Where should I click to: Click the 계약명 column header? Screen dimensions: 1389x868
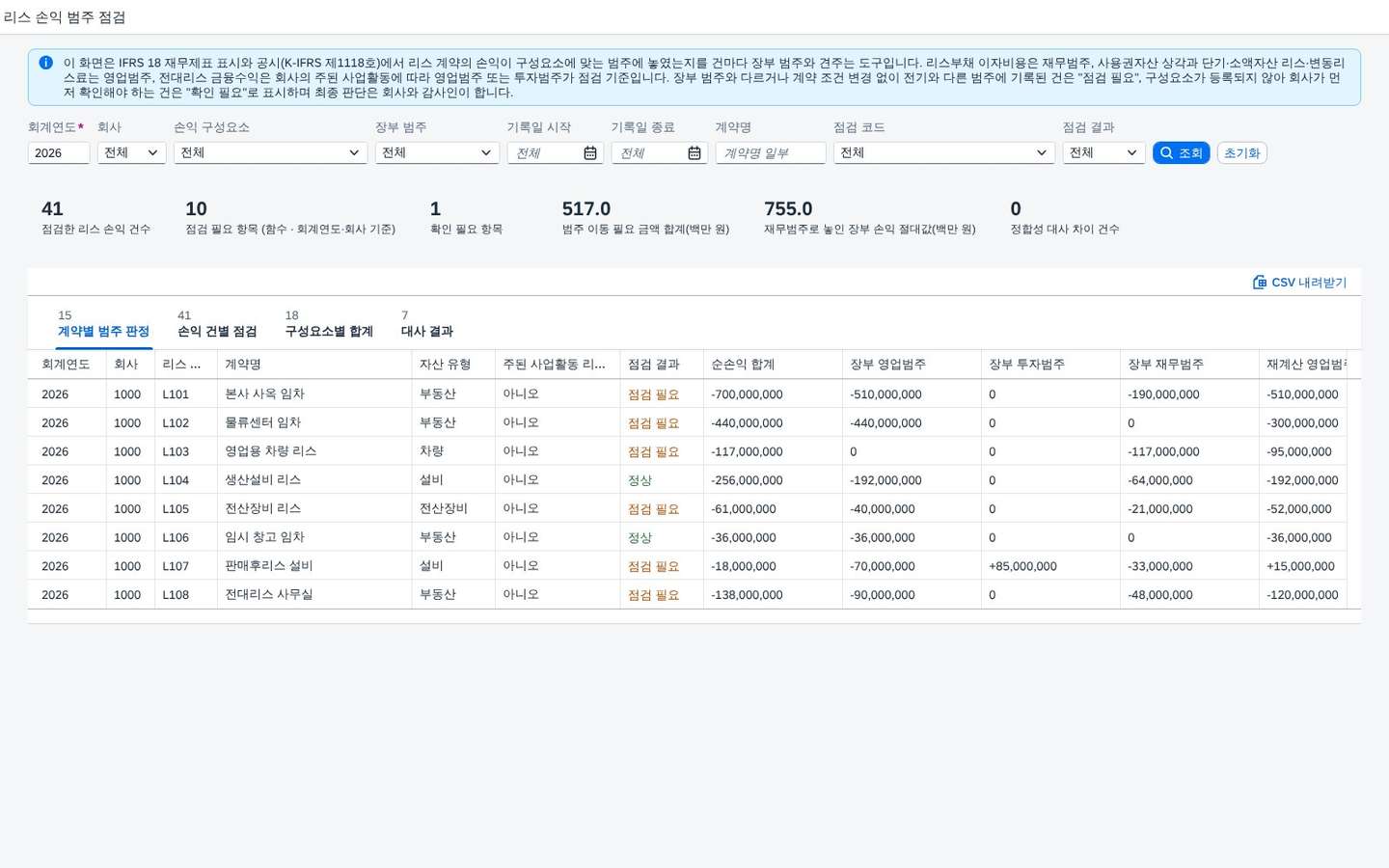tap(314, 365)
